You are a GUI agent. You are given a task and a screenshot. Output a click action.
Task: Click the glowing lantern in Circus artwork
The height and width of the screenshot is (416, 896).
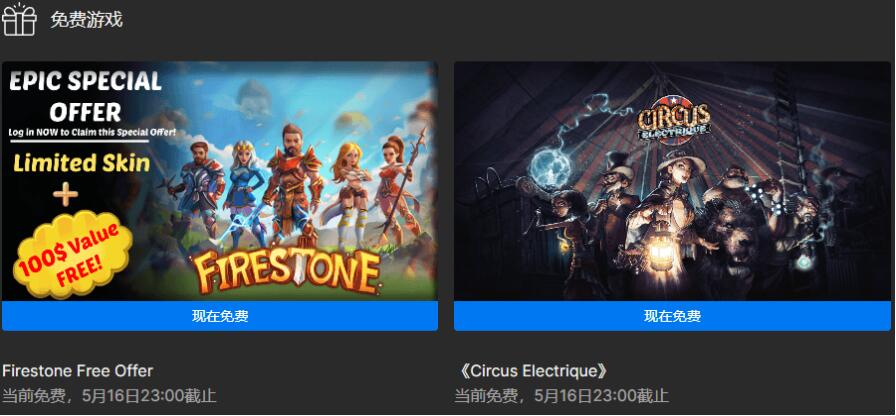tap(659, 247)
